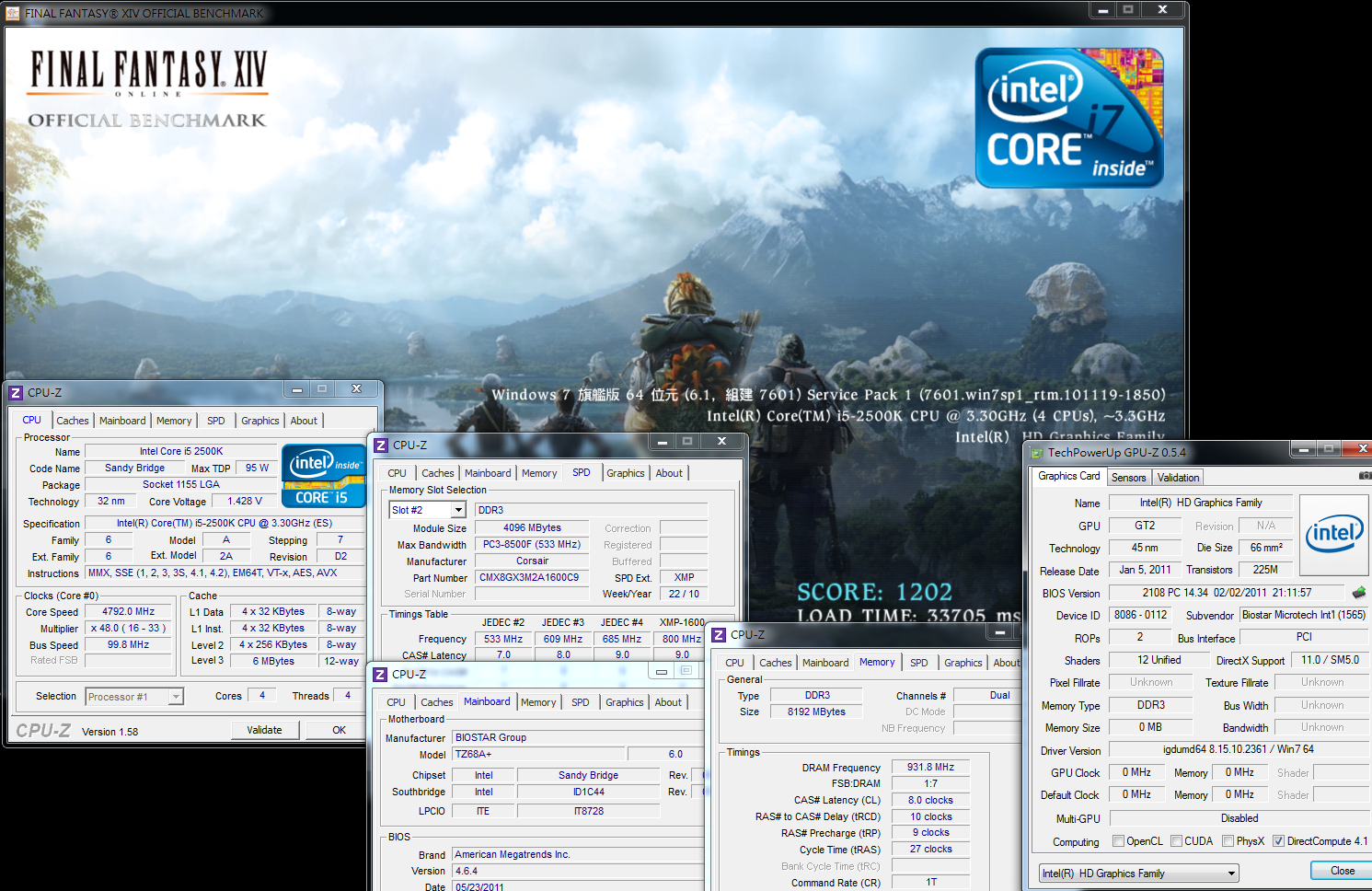Open Graphics tab in the CPU-Z Memory window

coord(963,663)
